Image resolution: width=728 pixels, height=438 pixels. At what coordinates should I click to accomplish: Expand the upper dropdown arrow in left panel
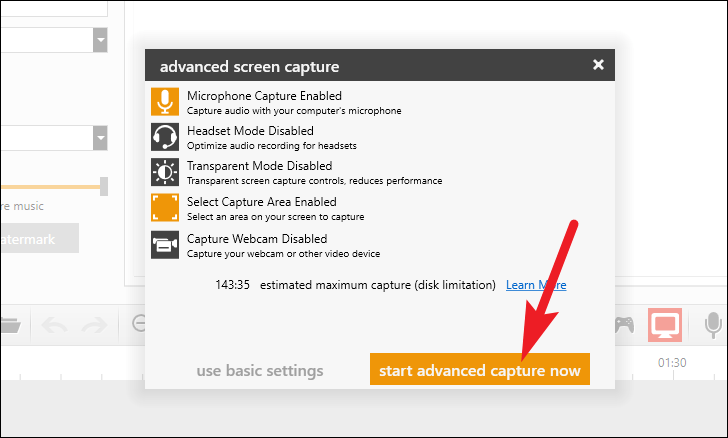pos(100,40)
